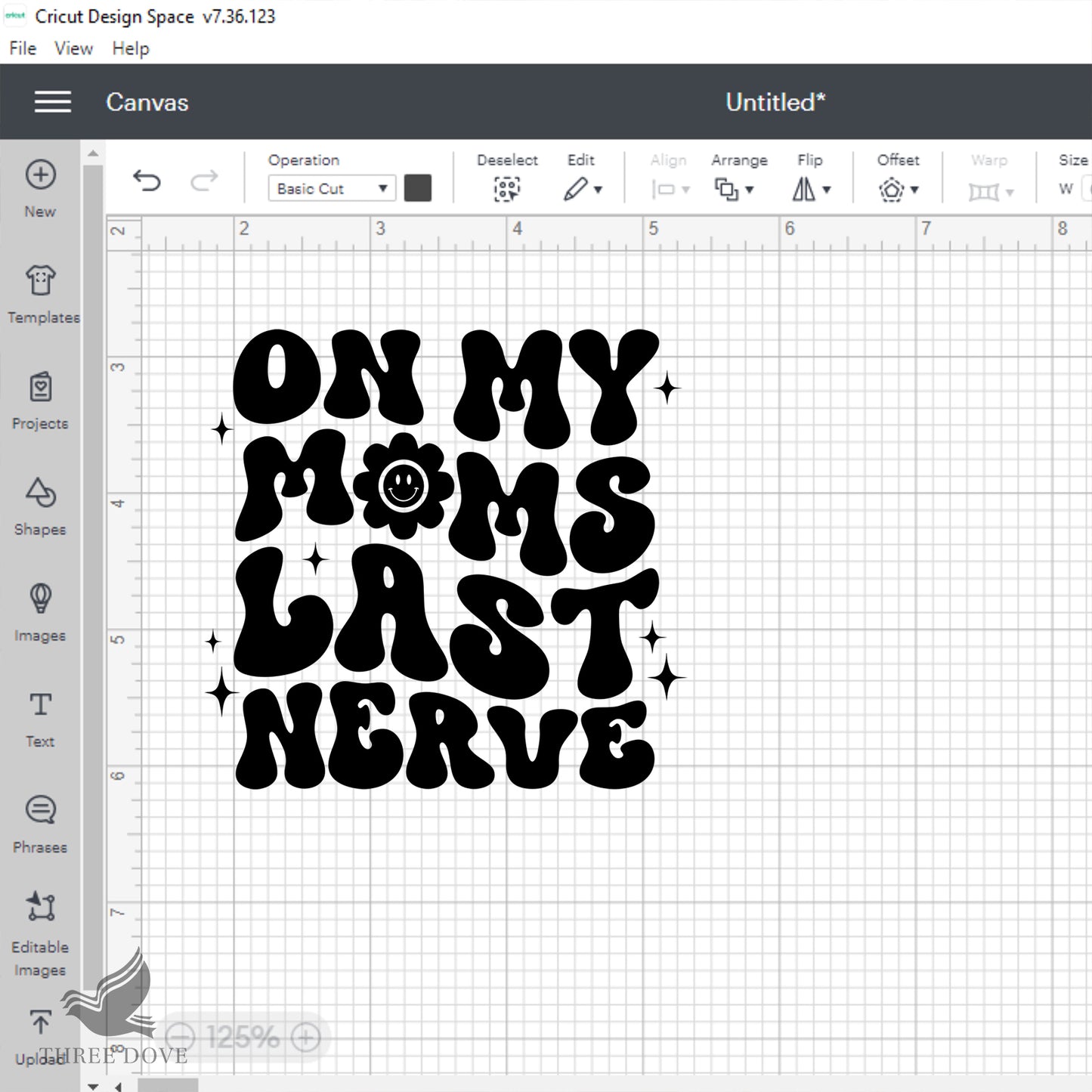The width and height of the screenshot is (1092, 1092).
Task: Click the left panel scroll-up arrow
Action: pos(93,154)
